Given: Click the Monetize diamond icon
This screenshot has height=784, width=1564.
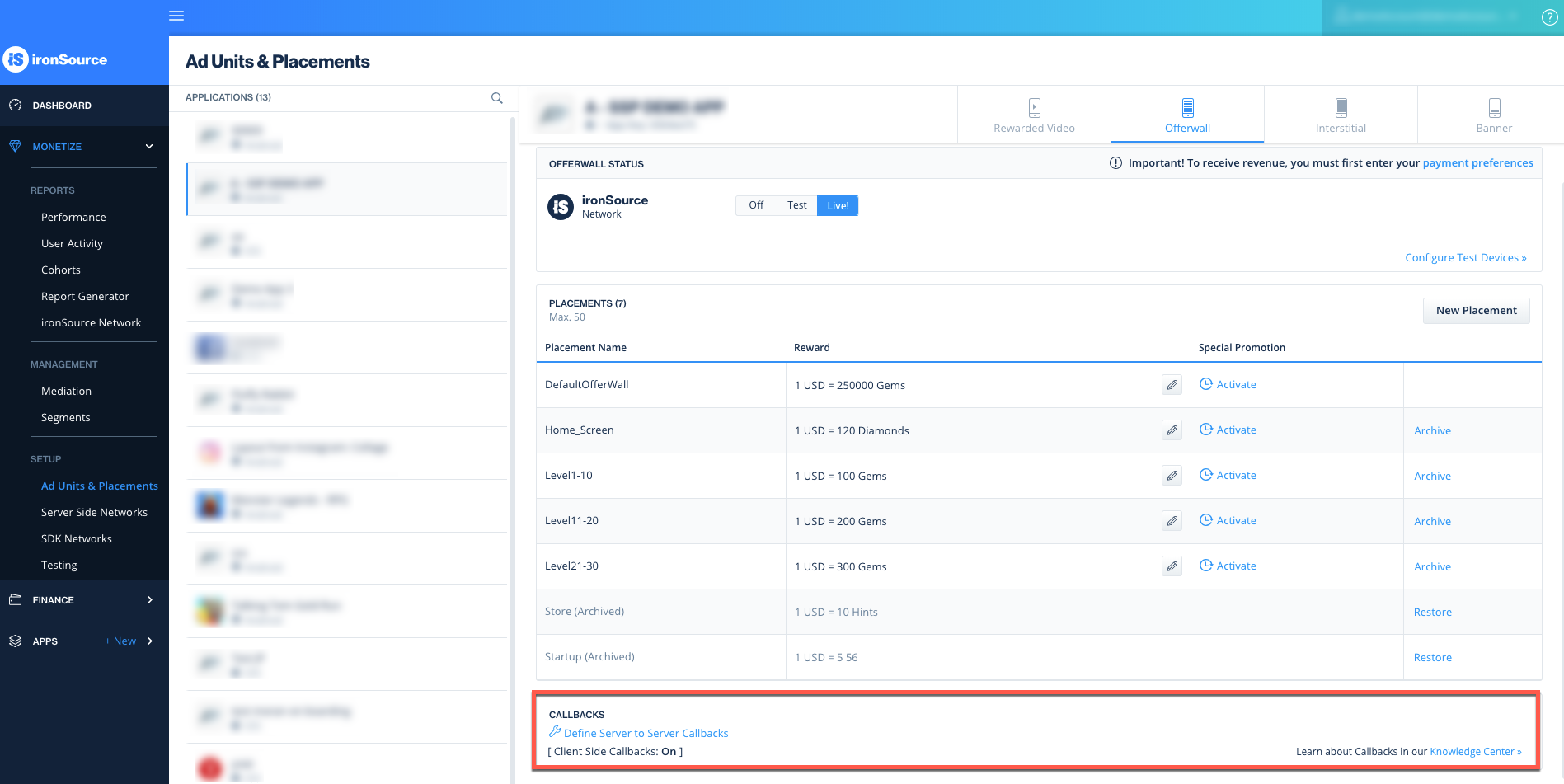Looking at the screenshot, I should (15, 146).
